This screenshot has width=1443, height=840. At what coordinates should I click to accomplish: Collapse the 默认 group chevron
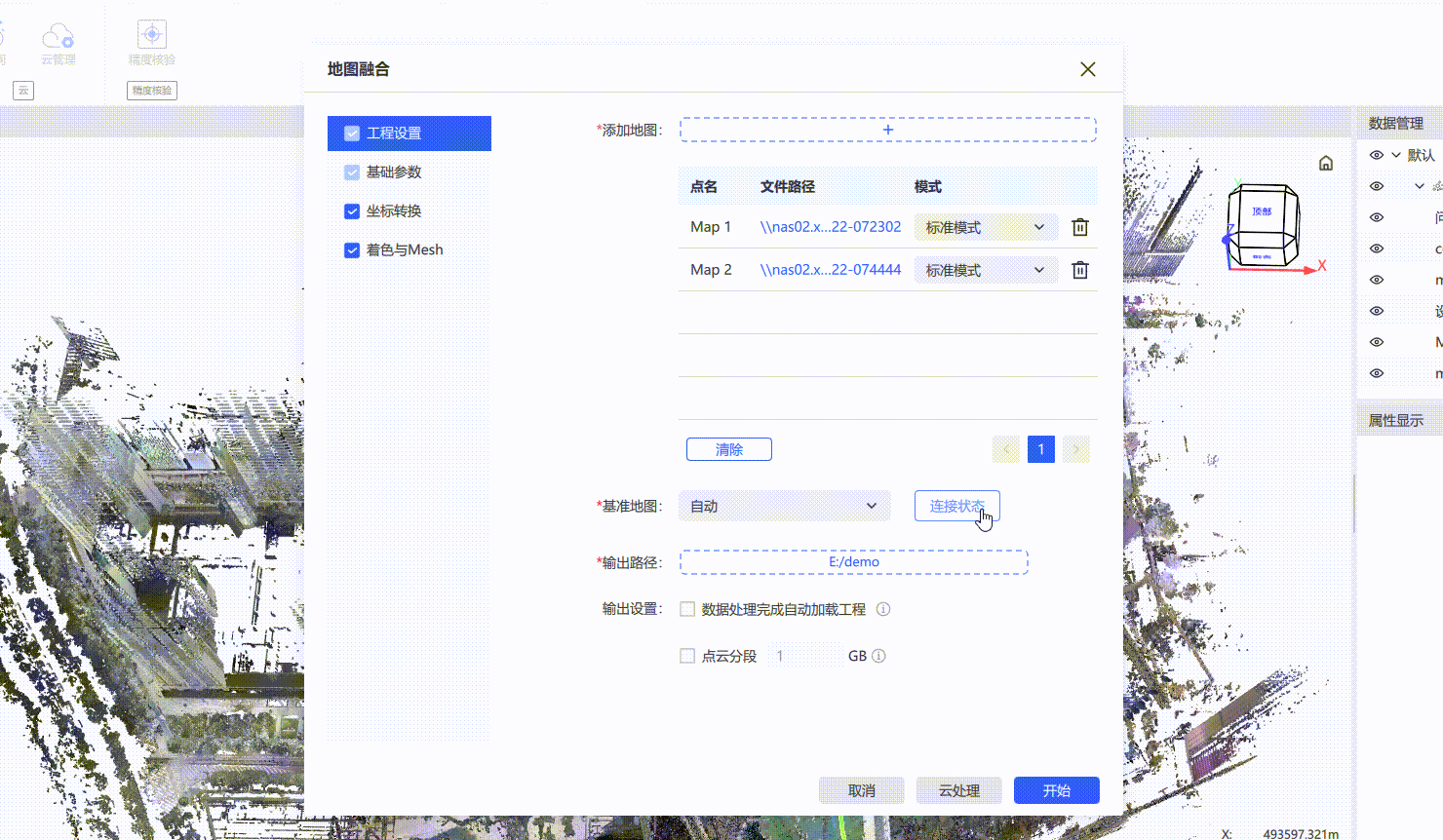click(x=1396, y=155)
